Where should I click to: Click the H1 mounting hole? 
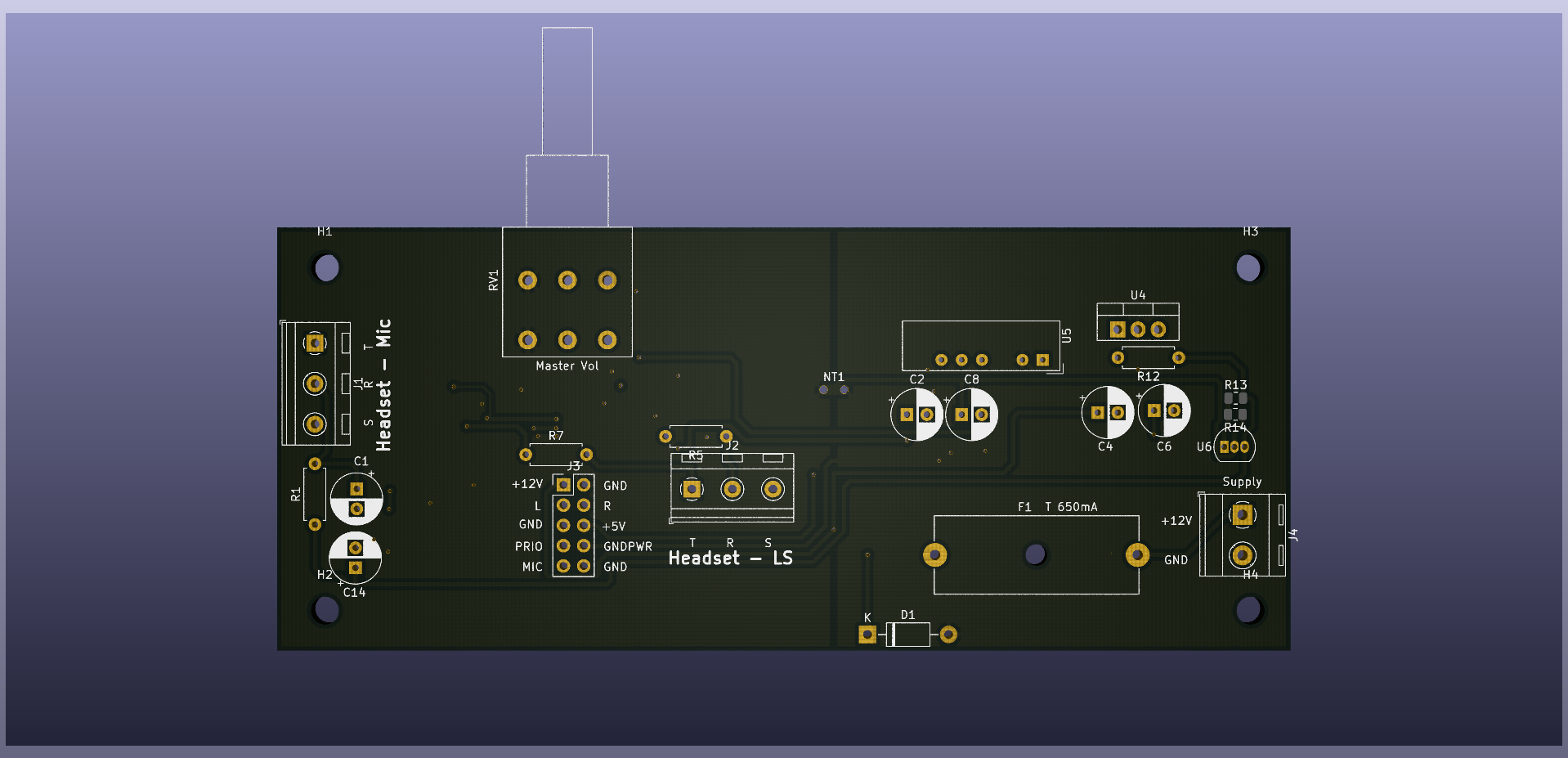[326, 267]
